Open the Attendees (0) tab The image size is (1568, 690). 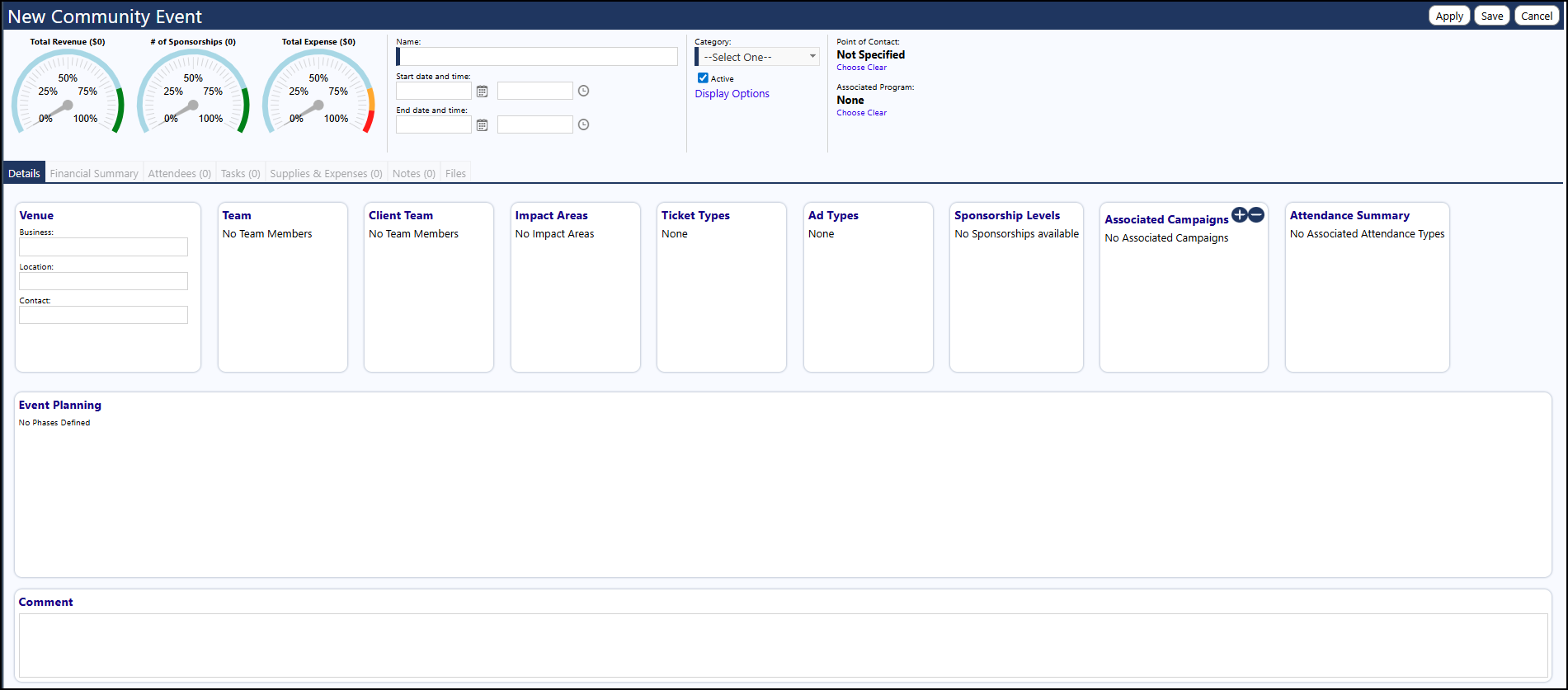click(x=180, y=173)
